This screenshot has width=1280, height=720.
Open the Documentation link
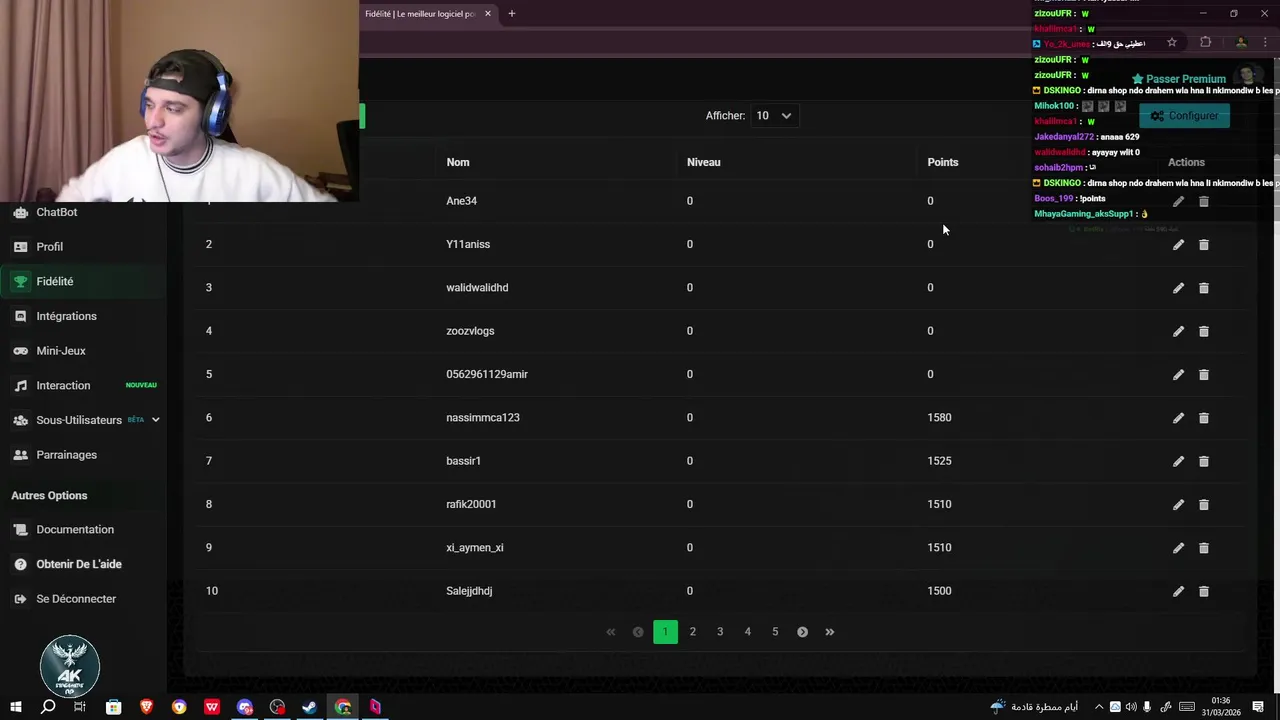click(x=75, y=530)
